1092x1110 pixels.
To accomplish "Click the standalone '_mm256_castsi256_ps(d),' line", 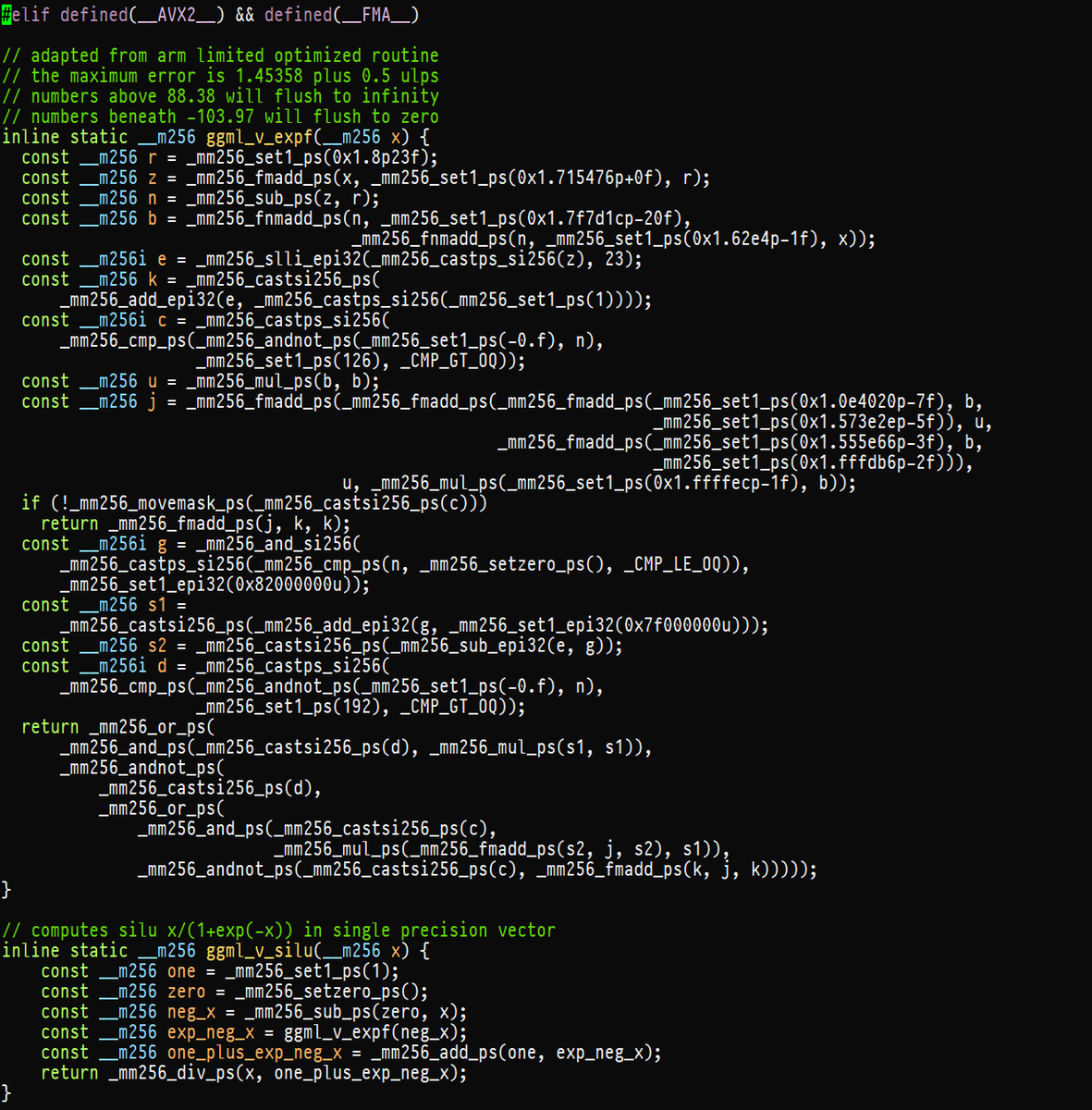I will [211, 788].
